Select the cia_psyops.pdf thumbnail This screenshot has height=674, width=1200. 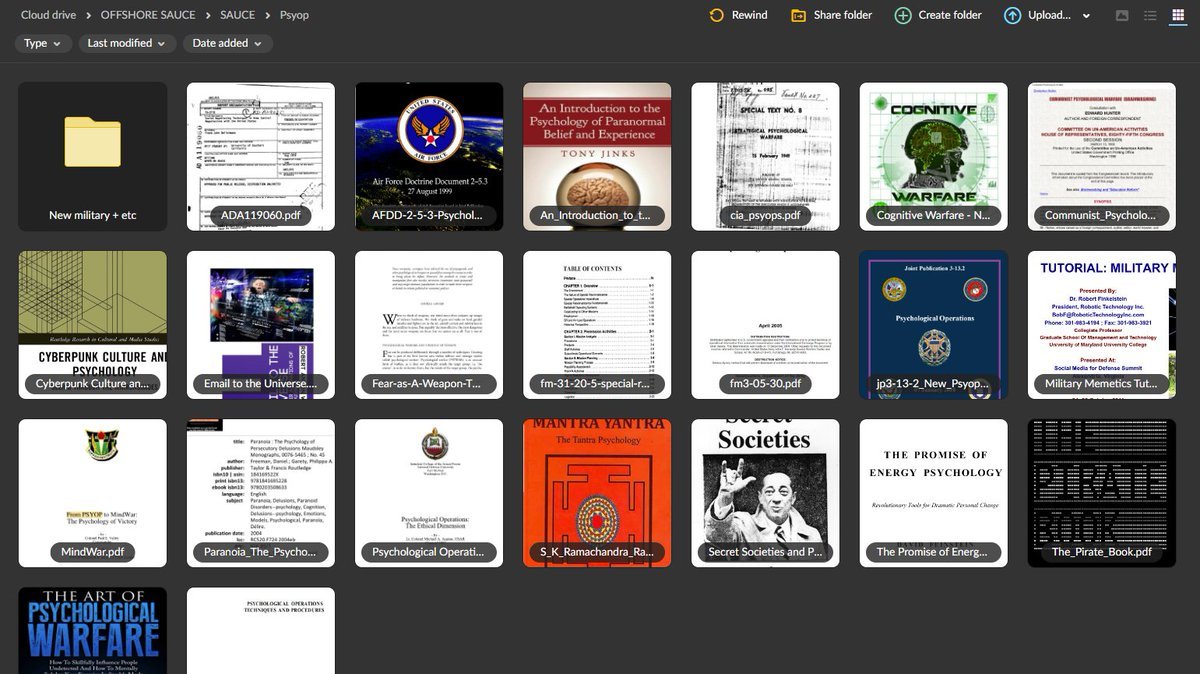tap(765, 157)
